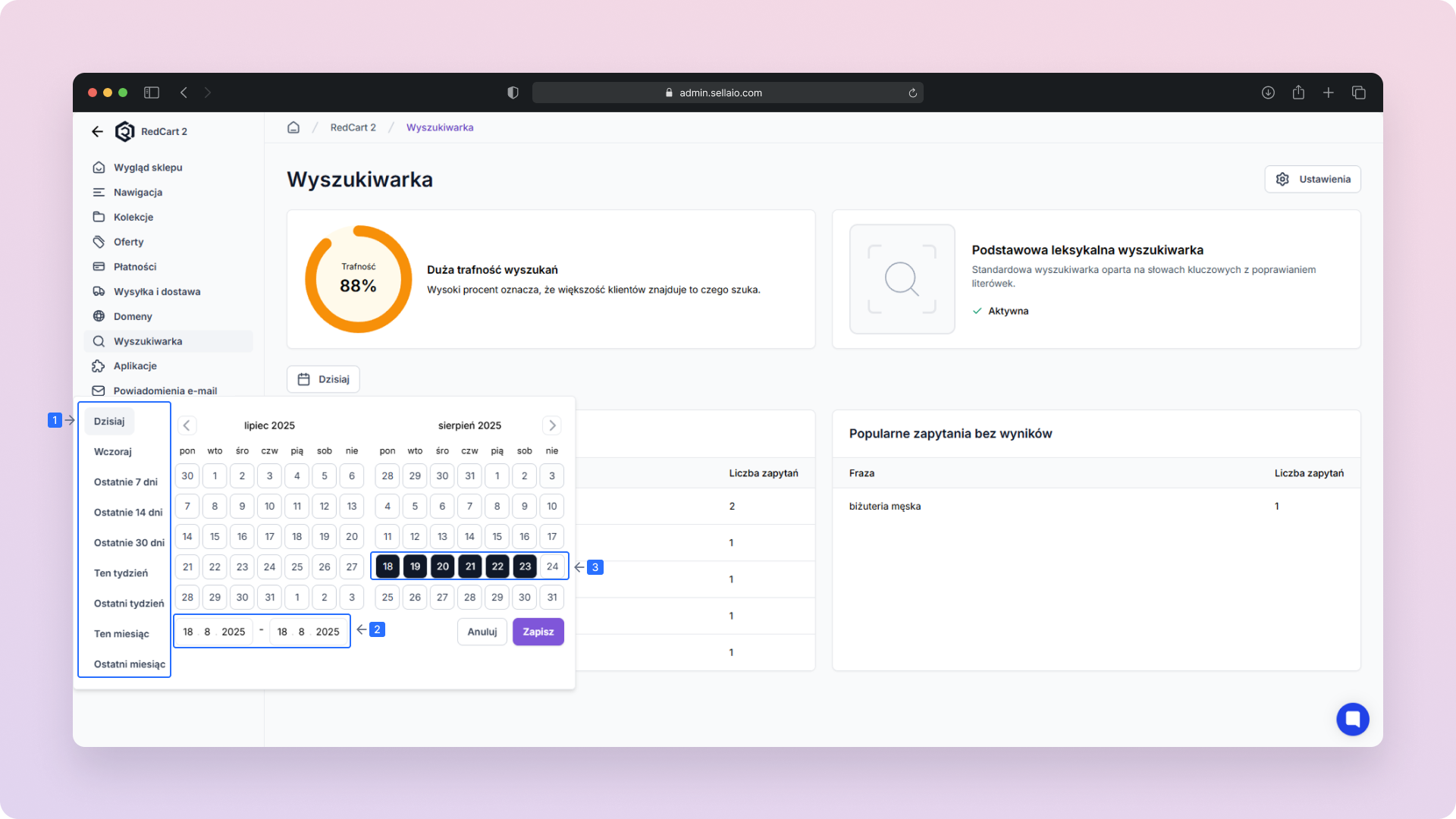This screenshot has width=1456, height=819.
Task: Click the privacy shield icon
Action: [513, 93]
